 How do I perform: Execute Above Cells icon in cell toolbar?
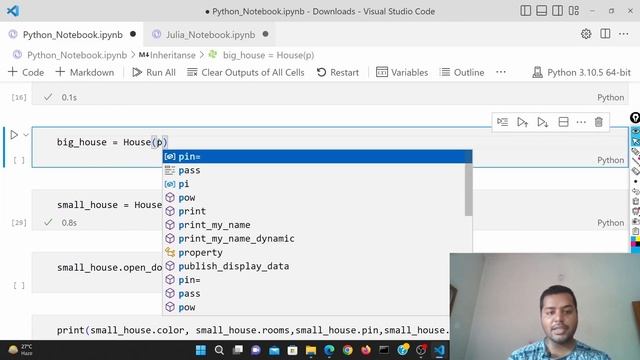pyautogui.click(x=522, y=122)
